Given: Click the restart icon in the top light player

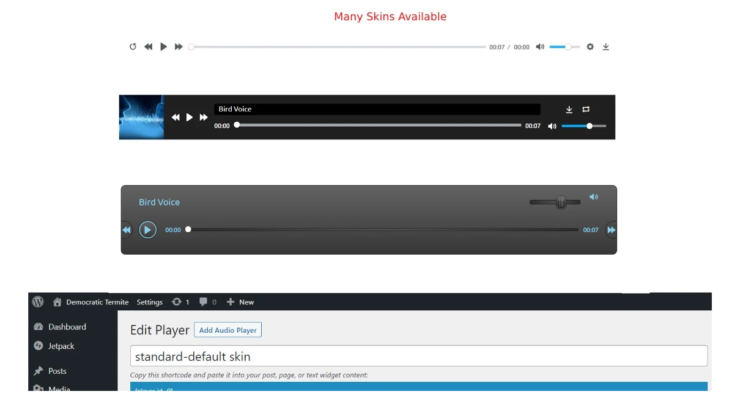Looking at the screenshot, I should click(x=133, y=47).
